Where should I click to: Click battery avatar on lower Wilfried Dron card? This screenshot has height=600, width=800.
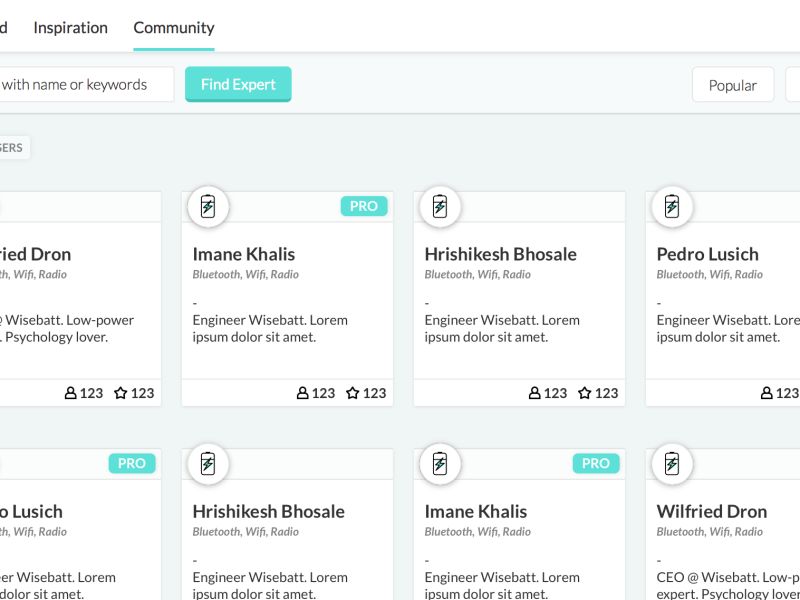(672, 464)
